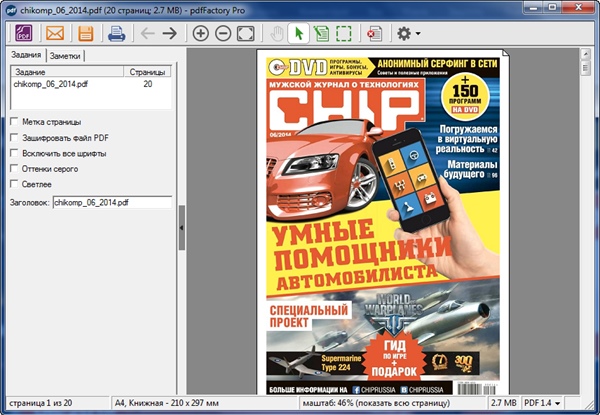Toggle Зашифровать файл PDF checkbox
The image size is (600, 415).
(x=13, y=138)
